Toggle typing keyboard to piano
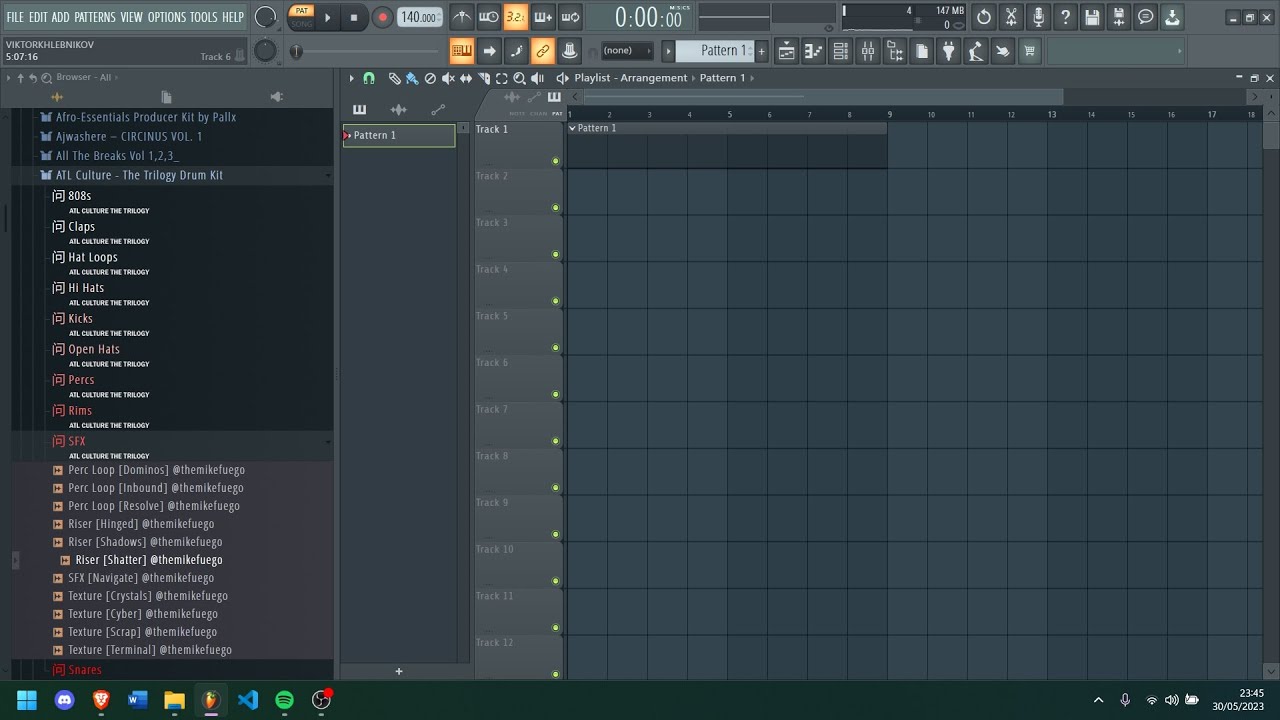Image resolution: width=1280 pixels, height=720 pixels. [x=461, y=51]
